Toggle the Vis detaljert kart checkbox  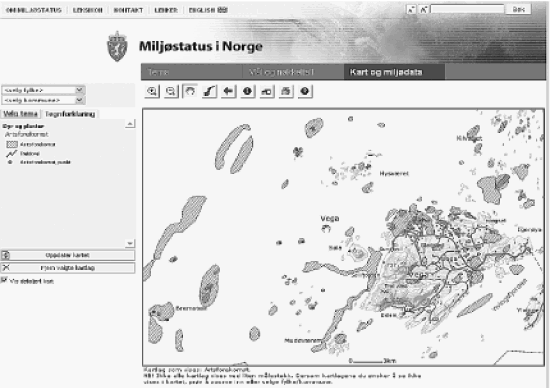tap(4, 280)
